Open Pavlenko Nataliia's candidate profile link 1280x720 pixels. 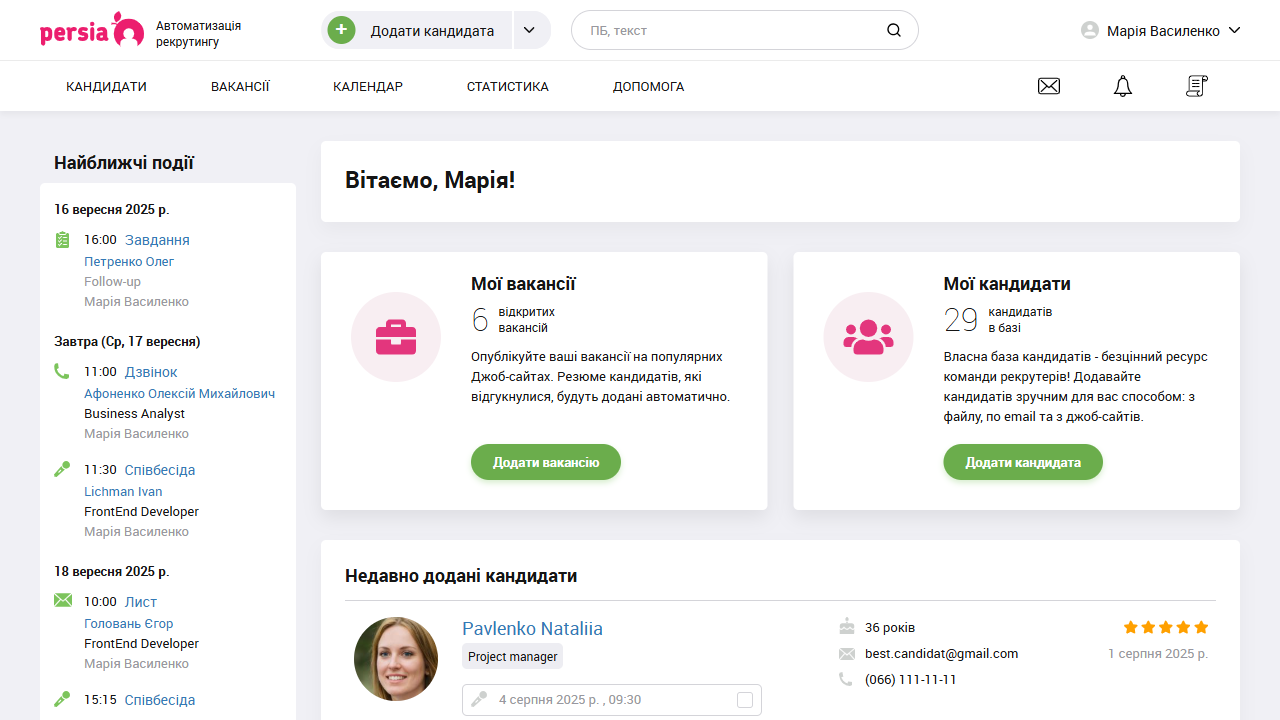[x=532, y=628]
